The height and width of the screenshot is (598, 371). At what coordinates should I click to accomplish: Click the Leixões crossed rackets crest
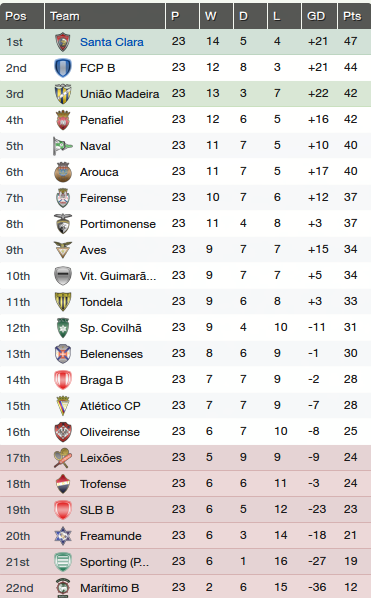point(63,458)
